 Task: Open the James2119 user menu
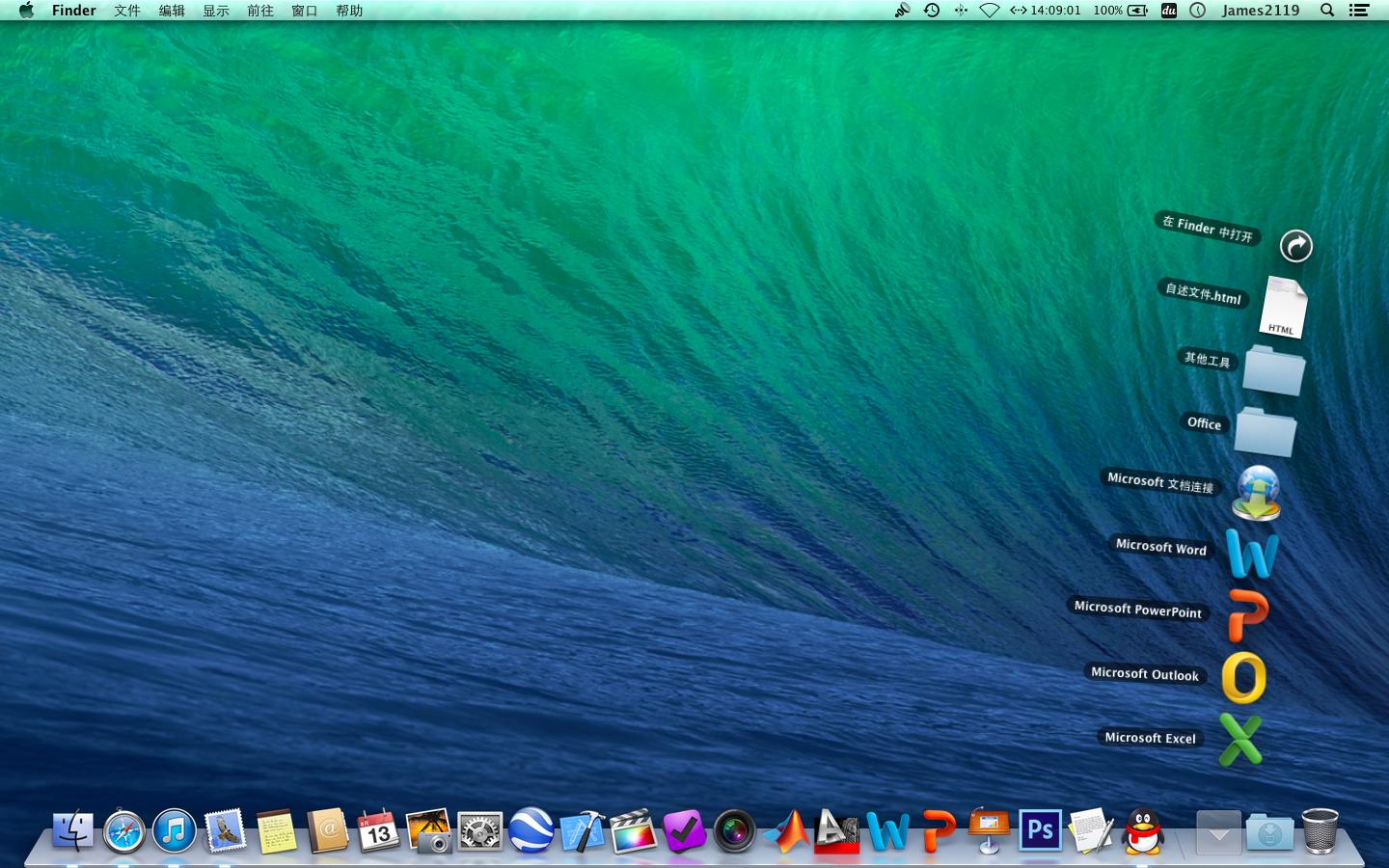pos(1260,11)
